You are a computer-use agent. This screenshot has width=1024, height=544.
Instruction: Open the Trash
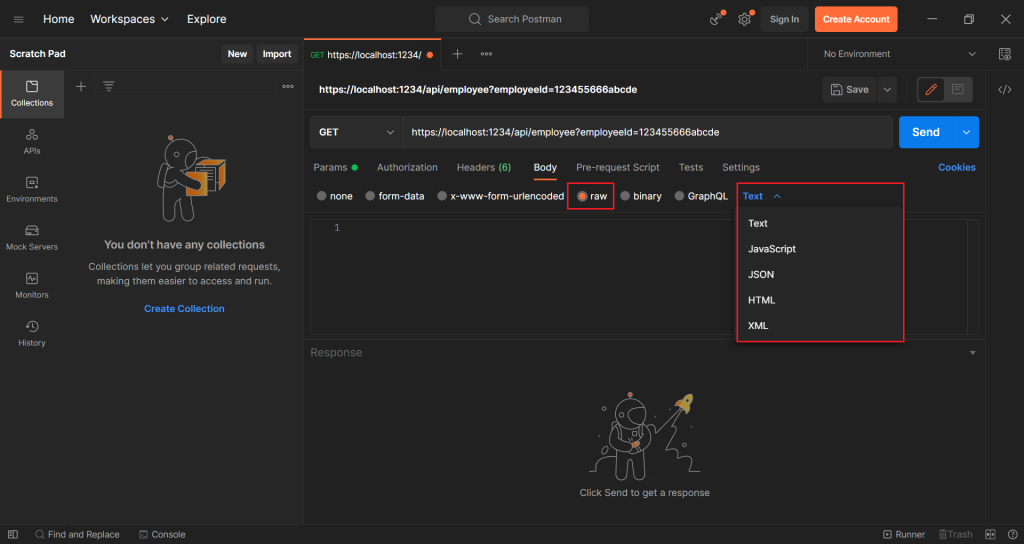(955, 534)
